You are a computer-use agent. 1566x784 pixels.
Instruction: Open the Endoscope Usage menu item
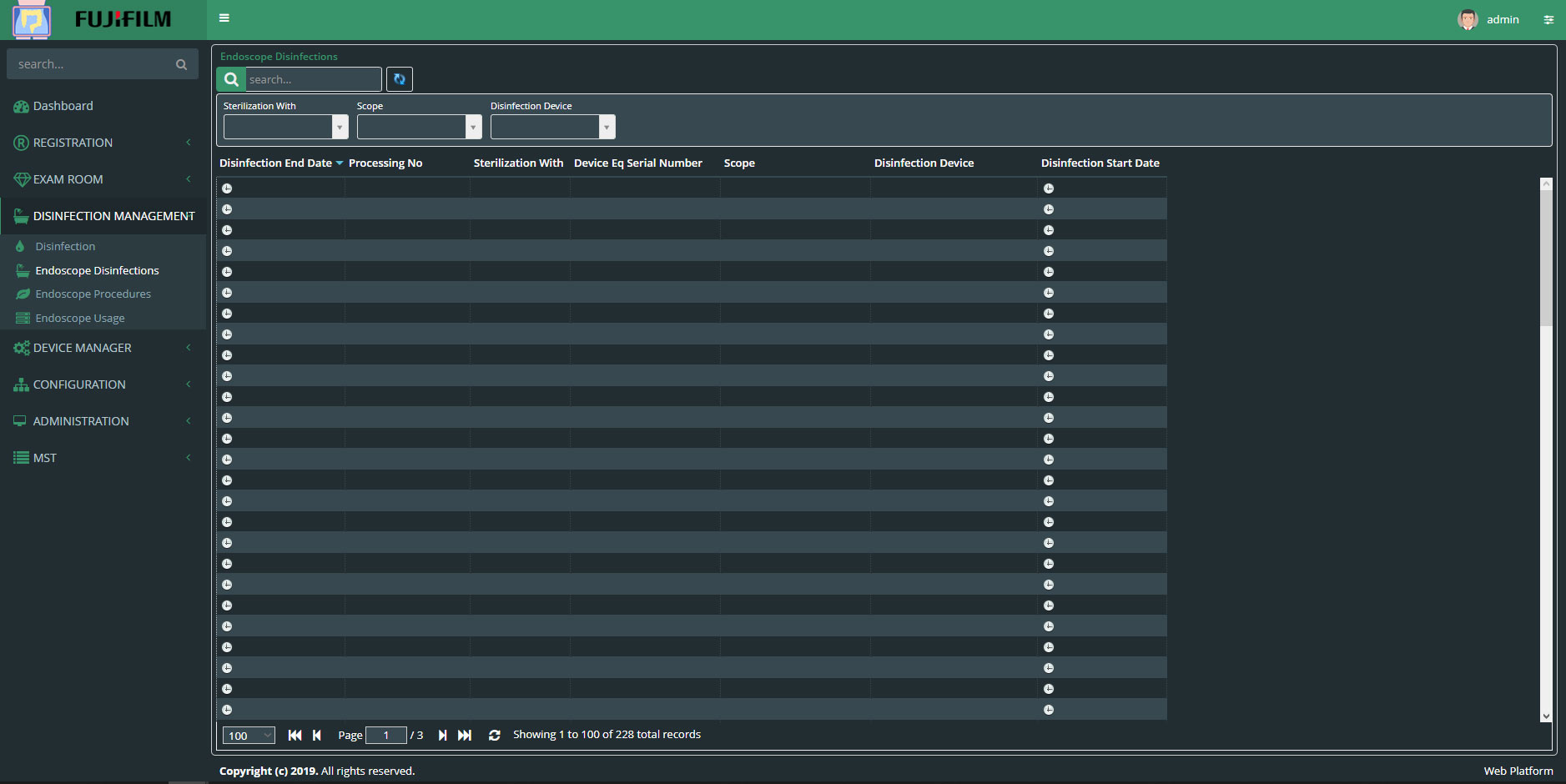[80, 319]
